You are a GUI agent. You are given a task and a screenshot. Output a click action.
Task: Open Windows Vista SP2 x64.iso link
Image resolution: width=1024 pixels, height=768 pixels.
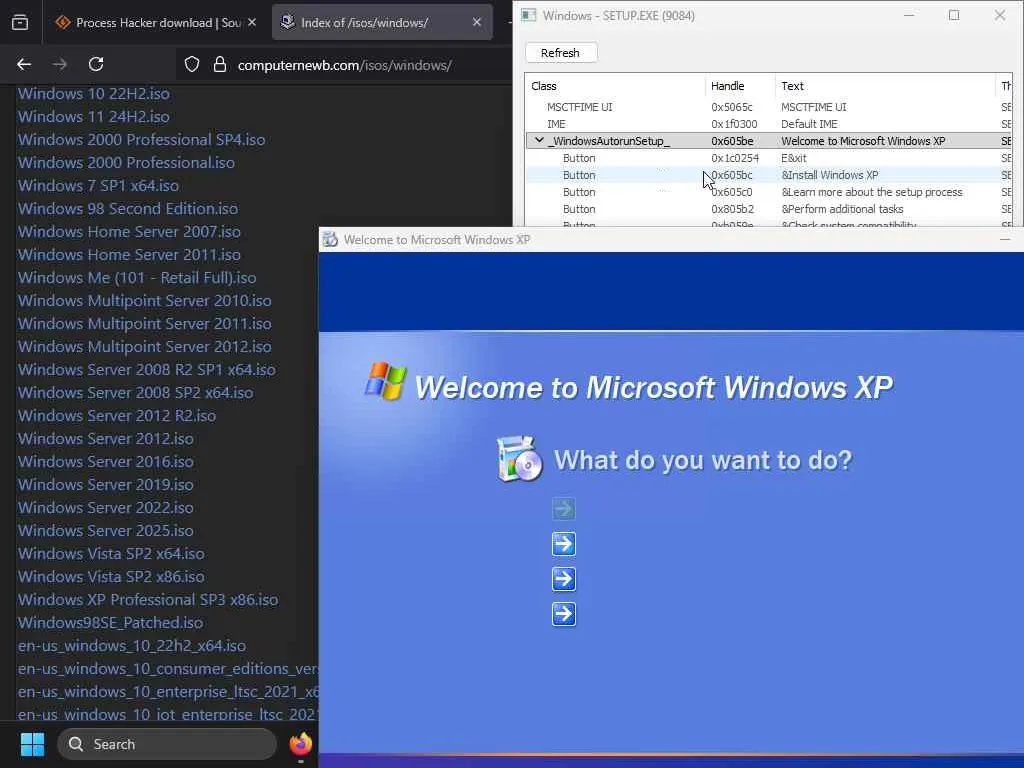pos(111,554)
